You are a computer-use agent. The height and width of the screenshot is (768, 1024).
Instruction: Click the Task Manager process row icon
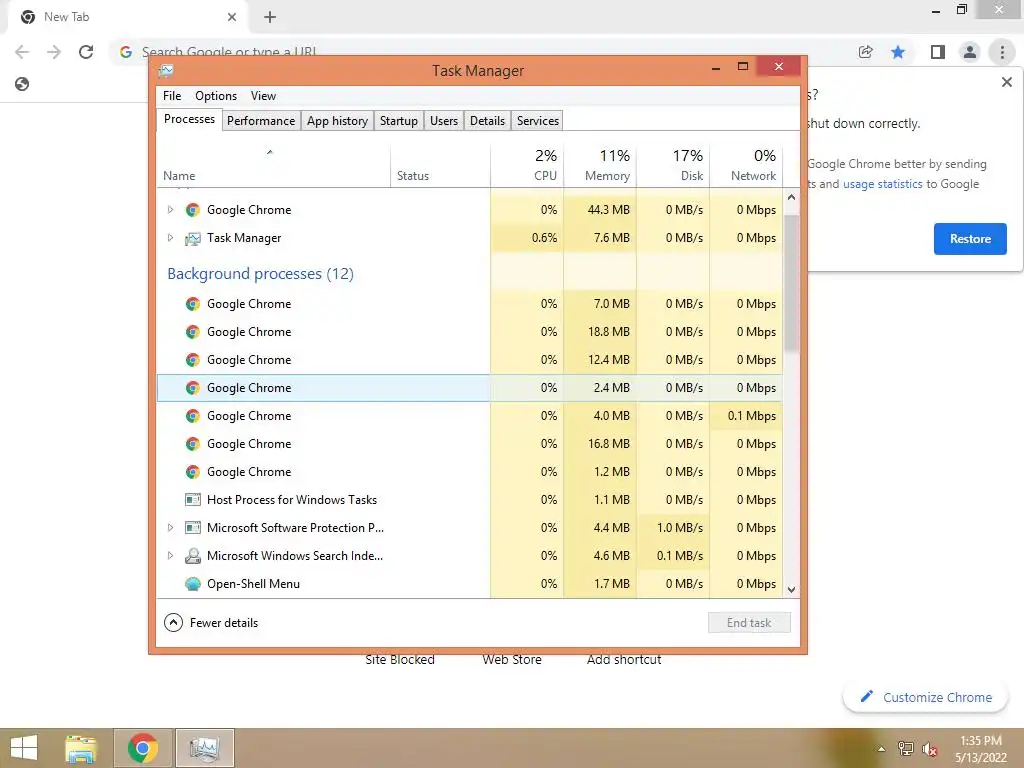coord(193,238)
